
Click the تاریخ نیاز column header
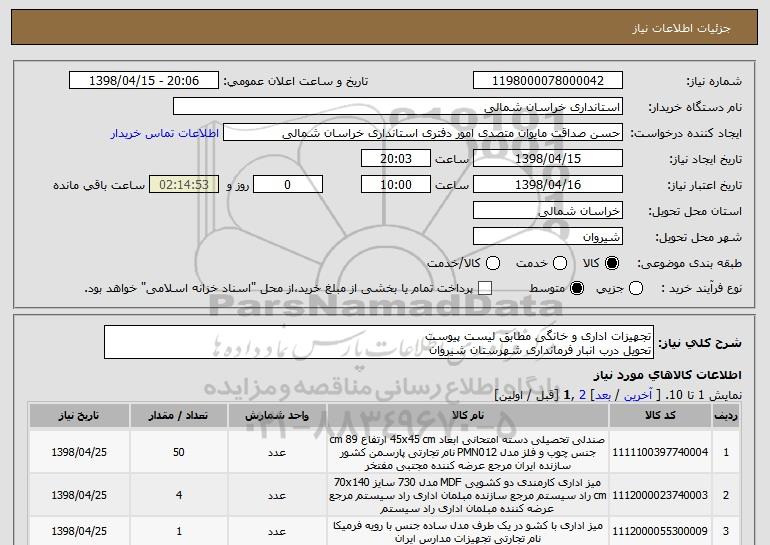pos(79,415)
